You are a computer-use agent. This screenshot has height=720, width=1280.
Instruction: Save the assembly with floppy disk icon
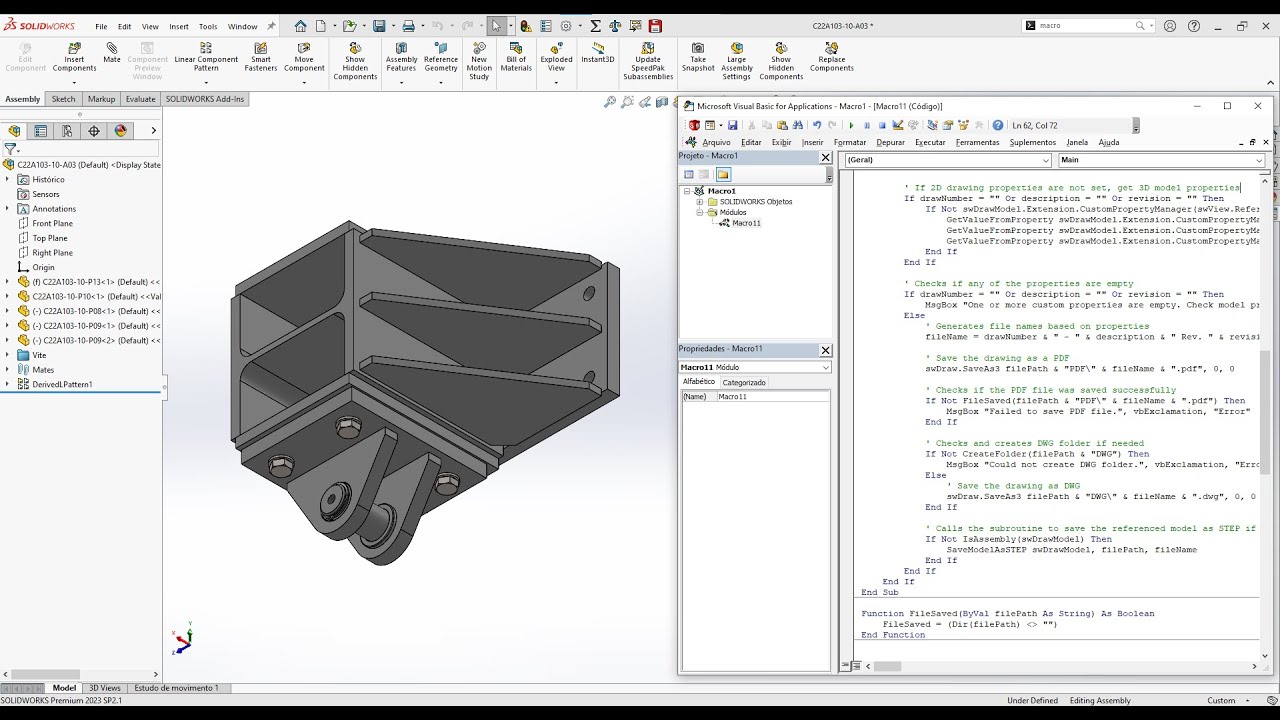click(379, 26)
